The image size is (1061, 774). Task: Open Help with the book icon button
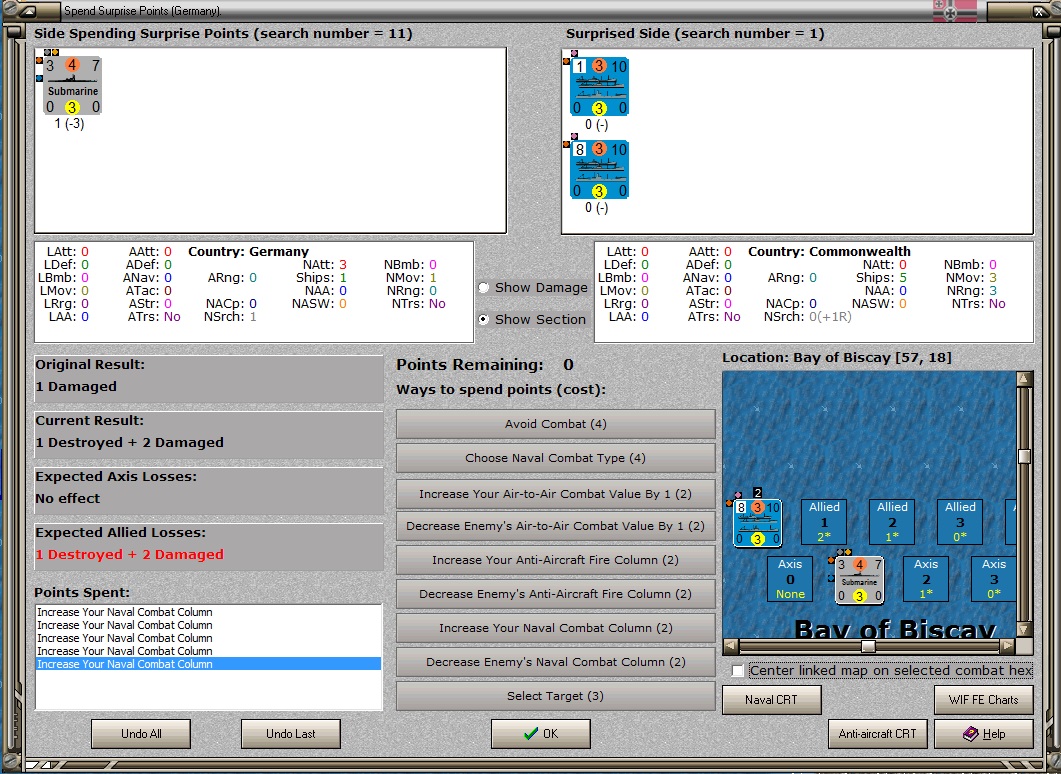[983, 734]
